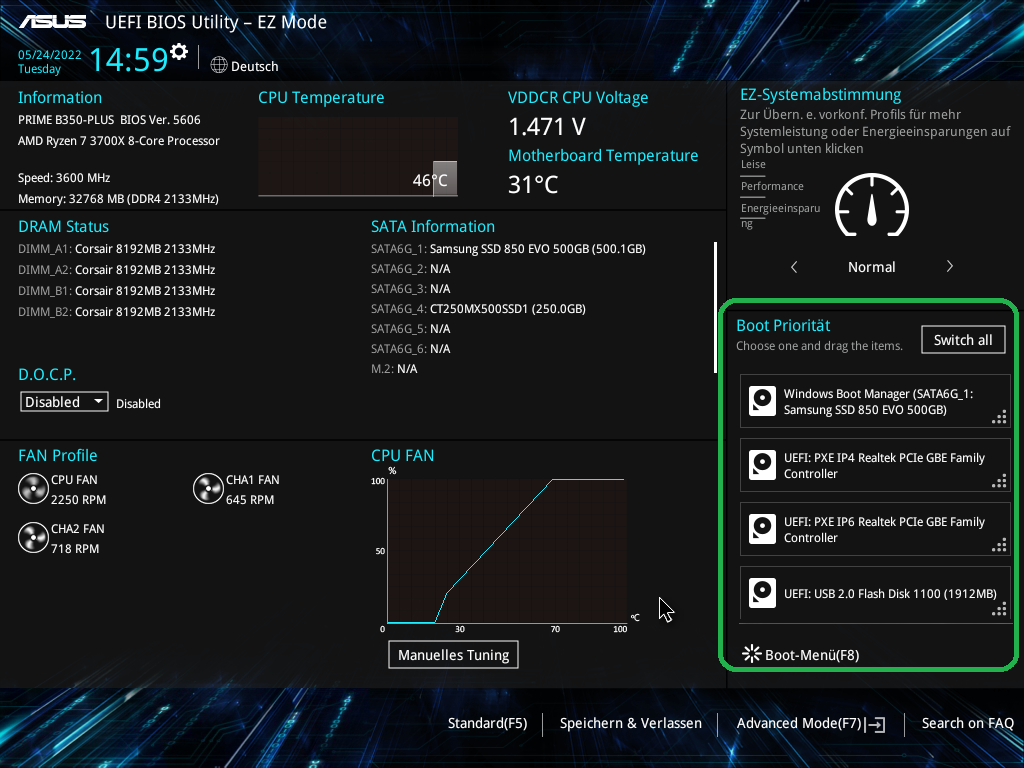The width and height of the screenshot is (1024, 768).
Task: Click DIMM_B2 Corsair 8192MB row
Action: (x=117, y=312)
